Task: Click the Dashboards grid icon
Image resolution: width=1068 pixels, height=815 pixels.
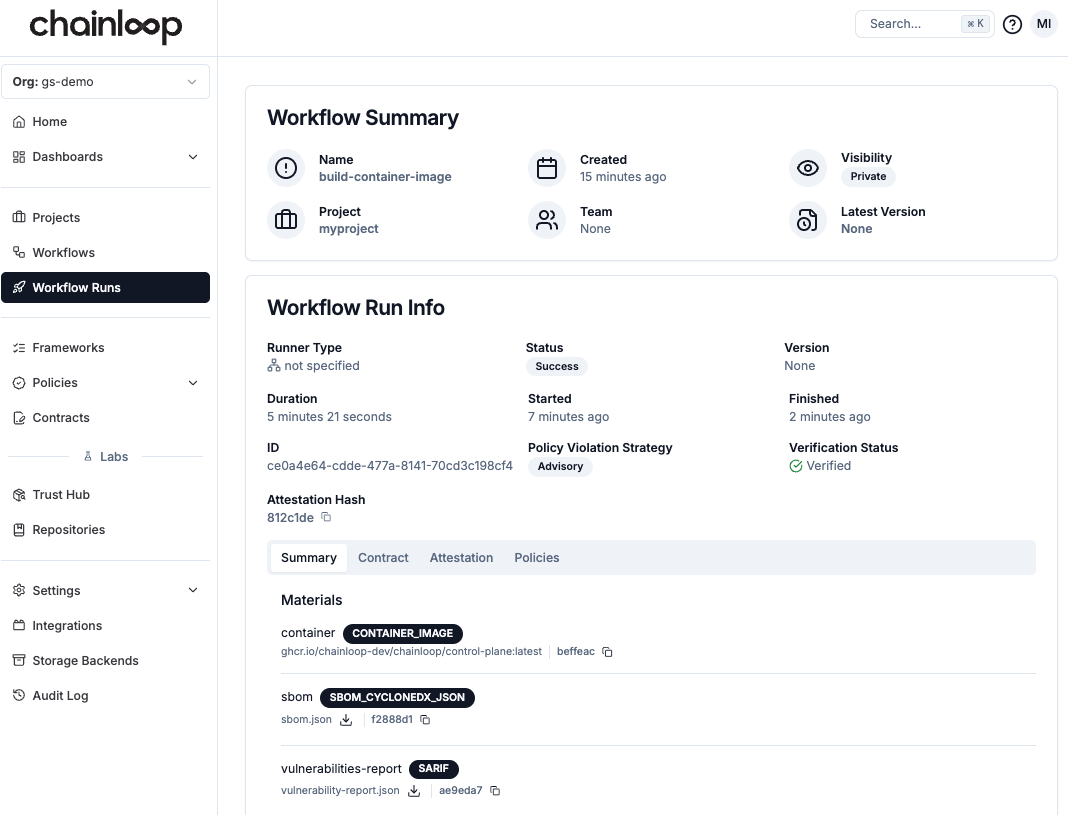Action: point(19,157)
